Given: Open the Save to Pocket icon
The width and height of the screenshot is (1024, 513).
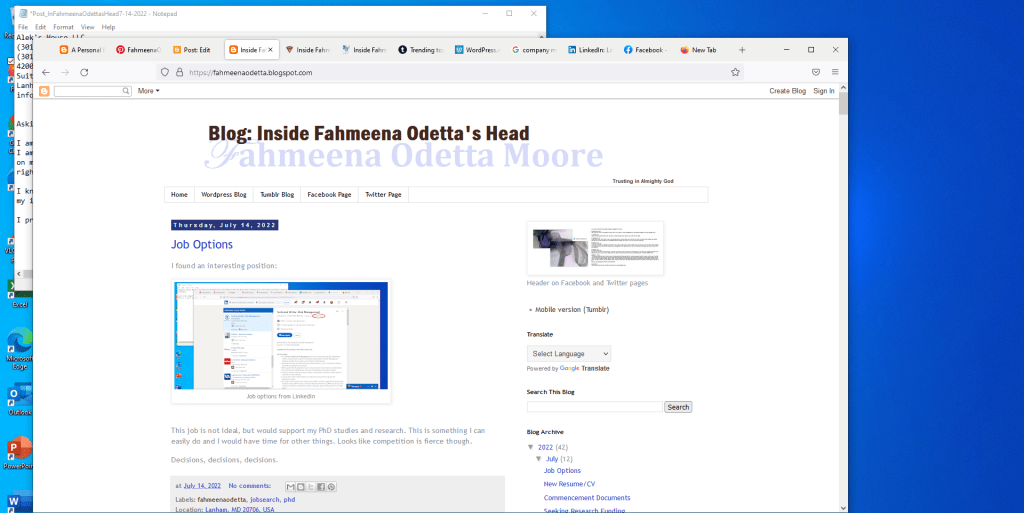Looking at the screenshot, I should click(x=816, y=72).
